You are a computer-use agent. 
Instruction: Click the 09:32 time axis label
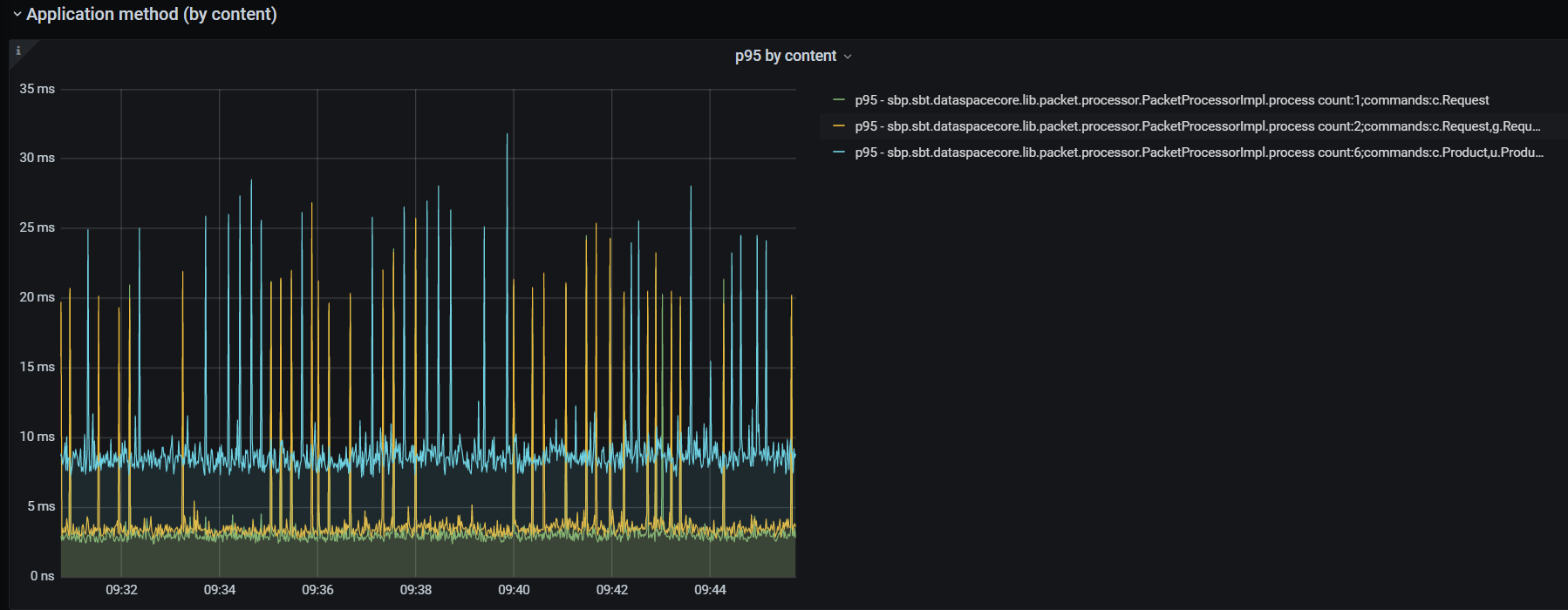tap(121, 590)
